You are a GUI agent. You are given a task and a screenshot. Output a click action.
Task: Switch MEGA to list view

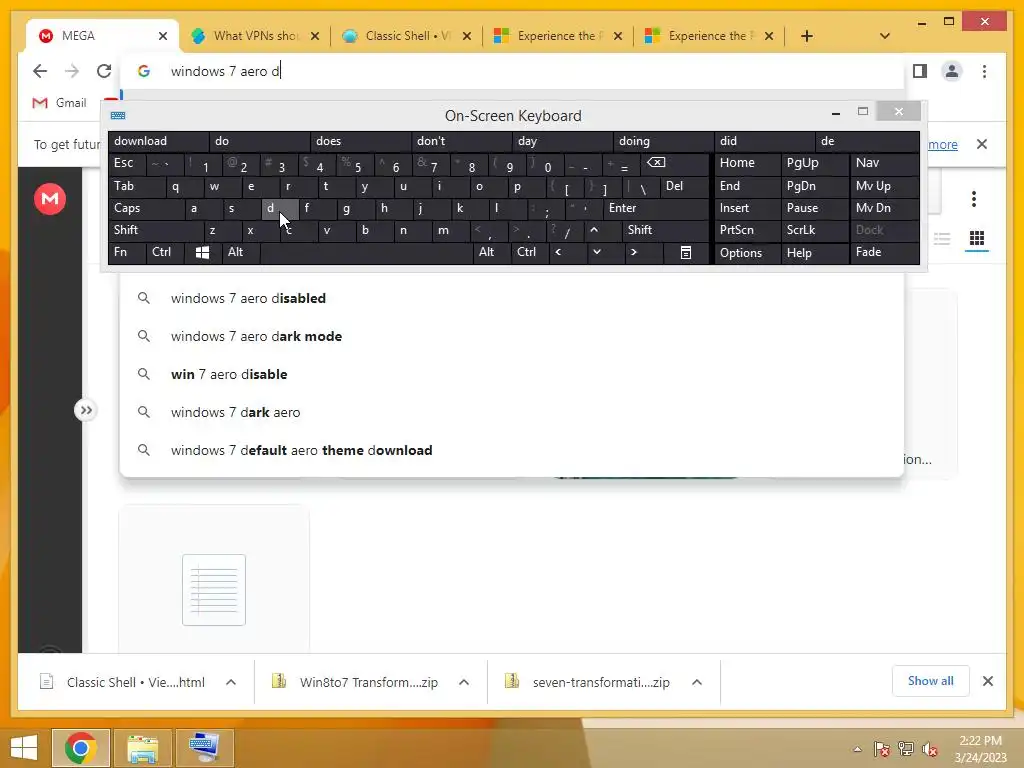coord(942,238)
